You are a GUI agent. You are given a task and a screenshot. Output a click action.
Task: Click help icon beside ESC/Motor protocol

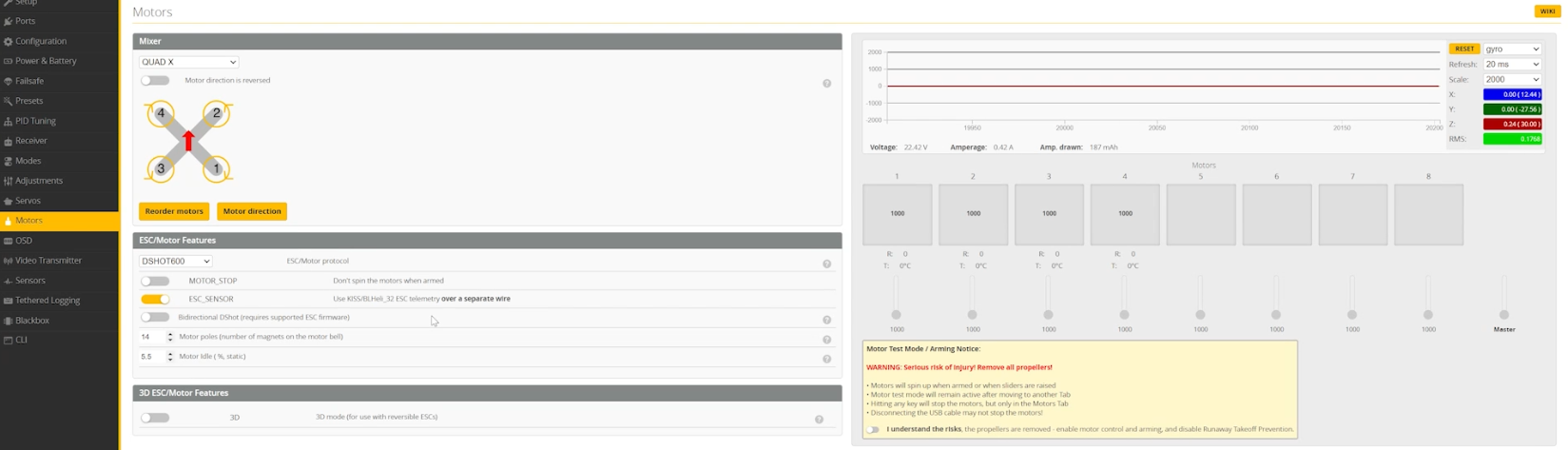tap(826, 264)
